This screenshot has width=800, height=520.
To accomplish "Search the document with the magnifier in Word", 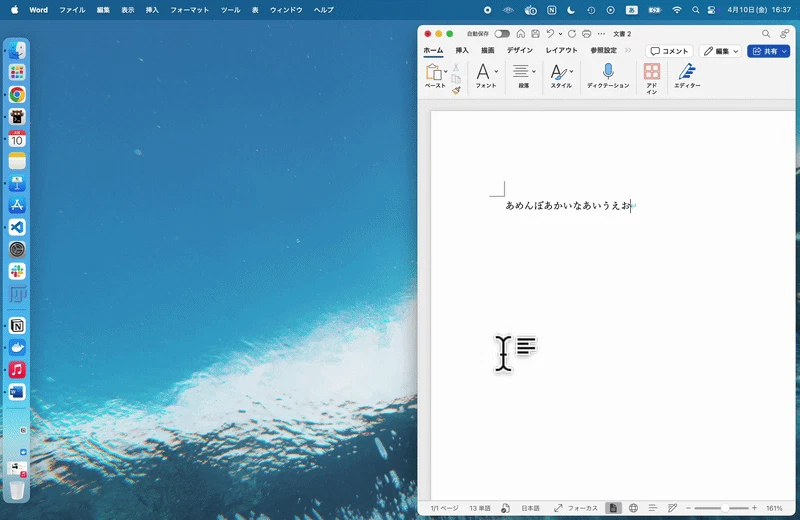I will coord(766,34).
